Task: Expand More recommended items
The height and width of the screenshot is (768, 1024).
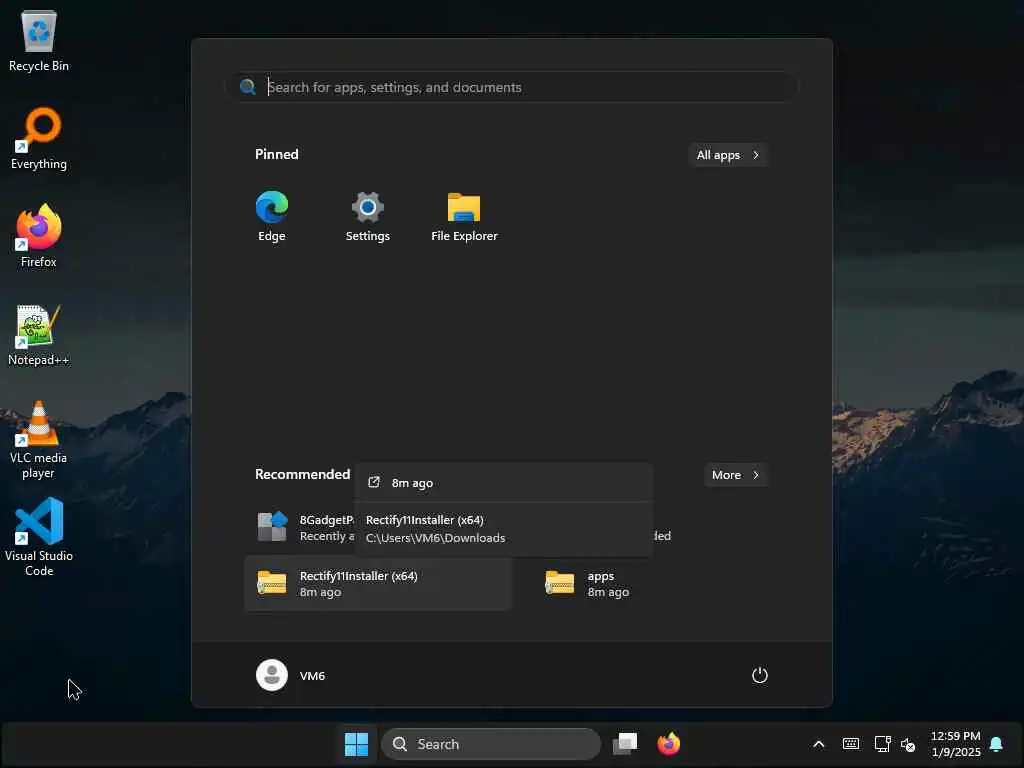Action: [x=735, y=475]
